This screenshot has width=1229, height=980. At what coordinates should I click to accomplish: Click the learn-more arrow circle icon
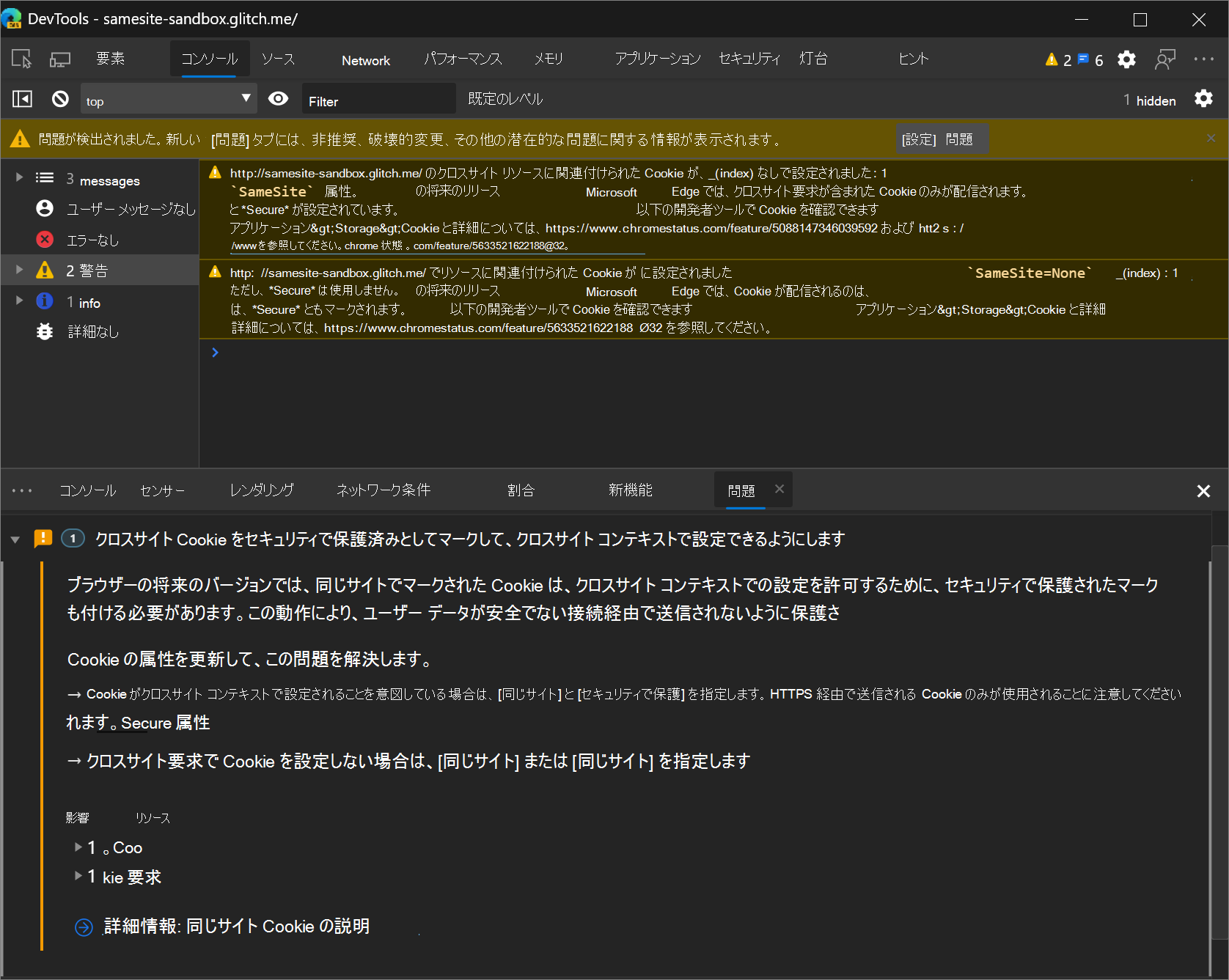tap(84, 927)
